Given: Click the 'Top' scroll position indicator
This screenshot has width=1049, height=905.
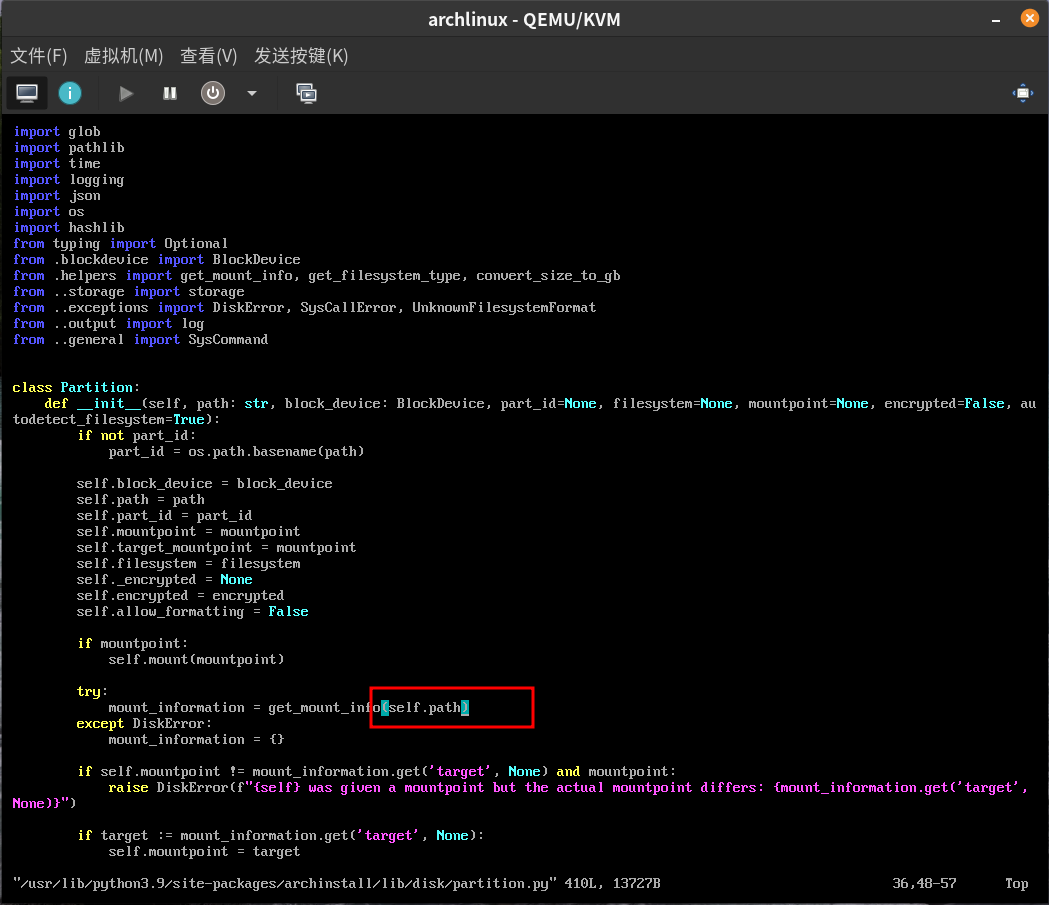Looking at the screenshot, I should tap(1016, 884).
